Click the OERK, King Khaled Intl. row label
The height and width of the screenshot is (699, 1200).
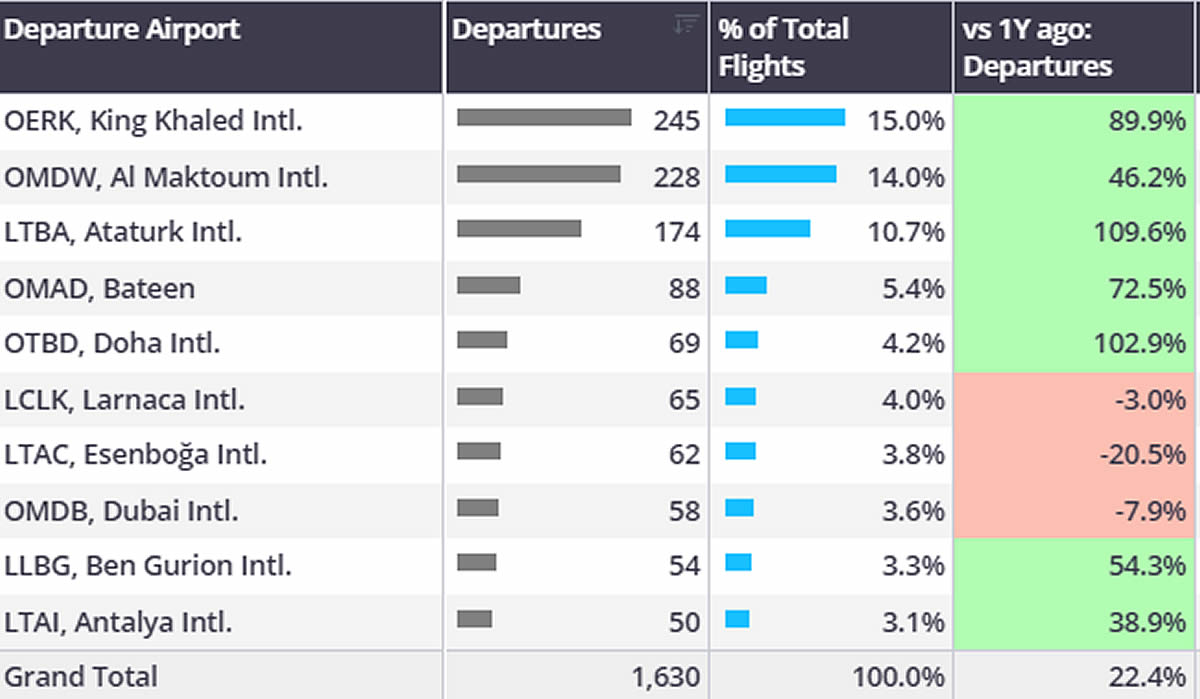click(154, 121)
